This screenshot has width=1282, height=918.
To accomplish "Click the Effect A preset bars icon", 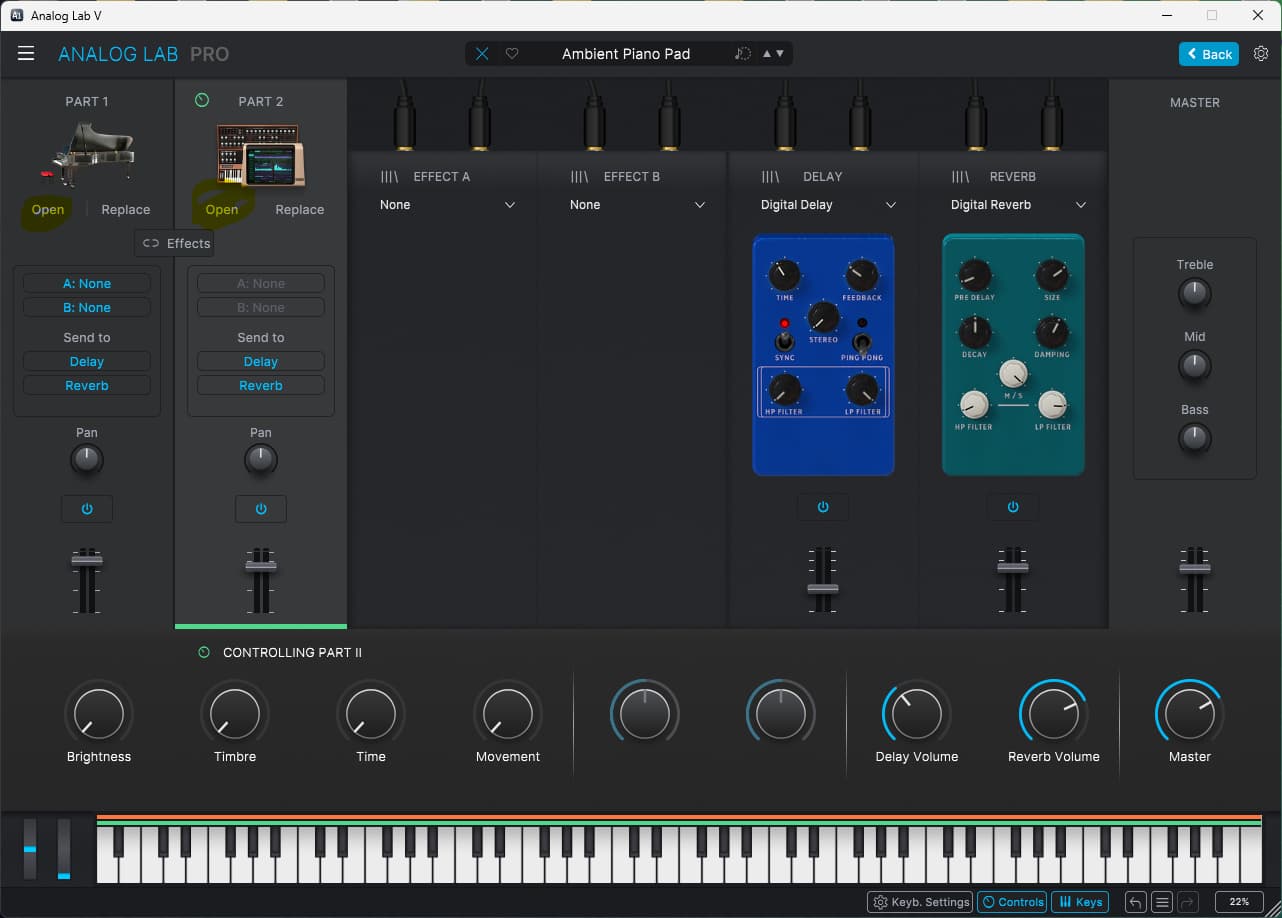I will coord(389,177).
